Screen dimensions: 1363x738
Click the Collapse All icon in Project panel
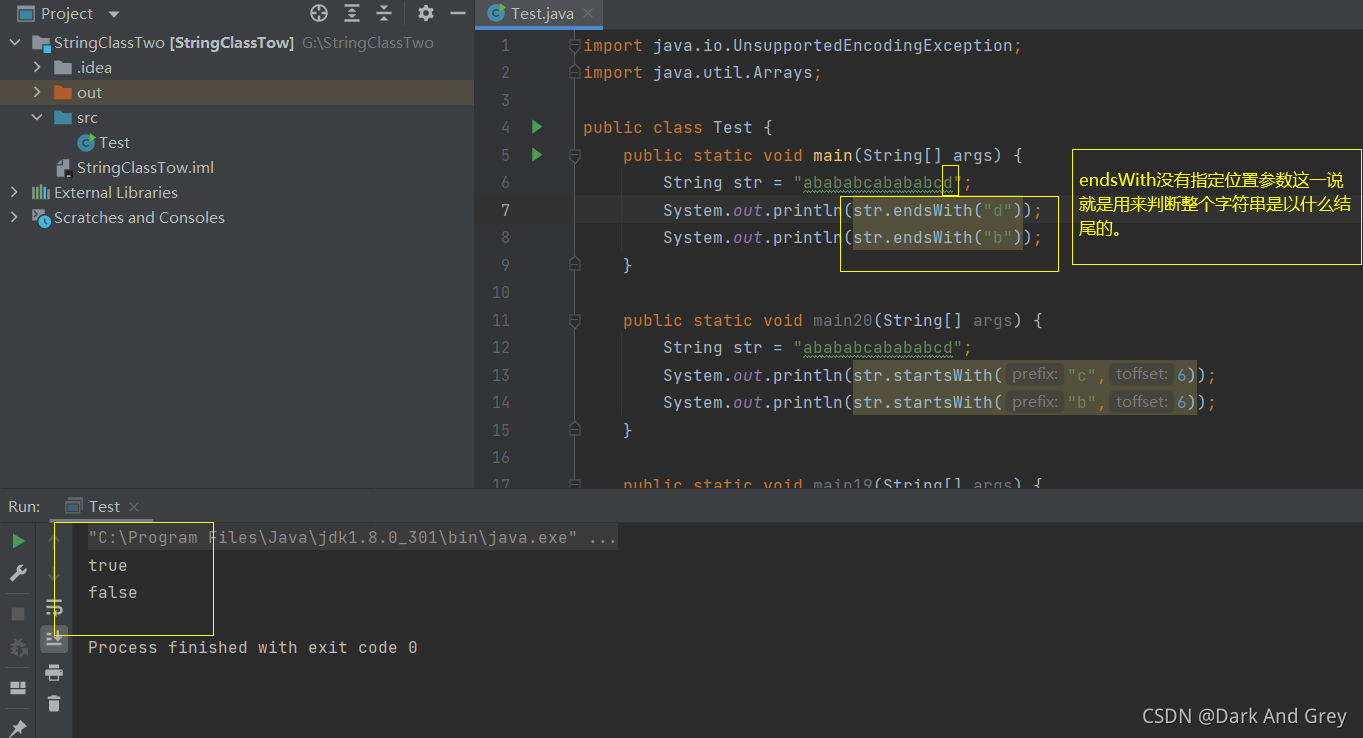[x=384, y=13]
